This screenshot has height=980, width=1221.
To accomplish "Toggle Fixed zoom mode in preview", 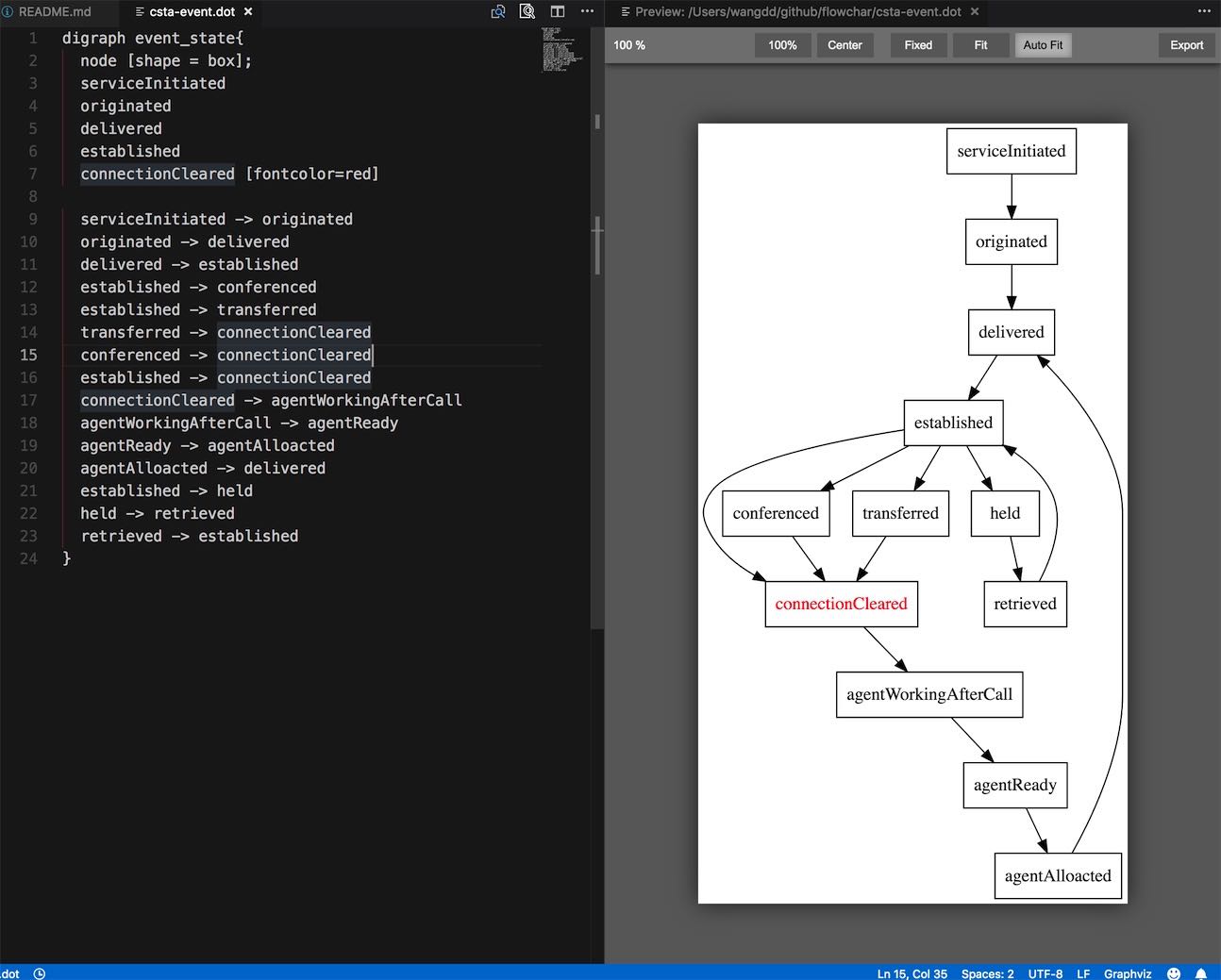I will (917, 45).
